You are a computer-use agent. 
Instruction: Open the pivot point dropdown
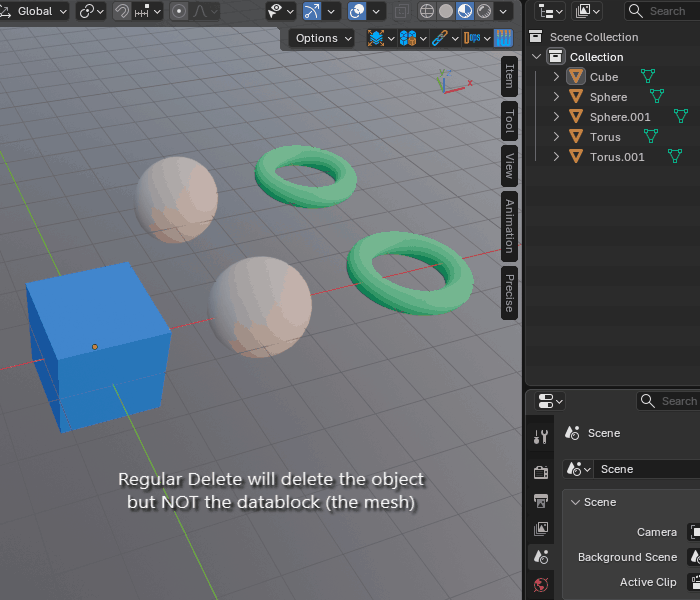coord(91,11)
